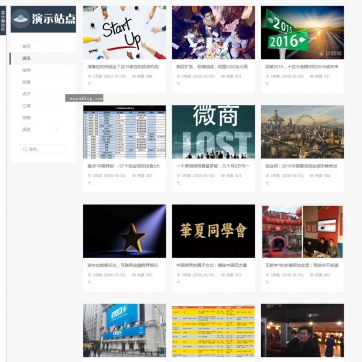362x362 pixels.
Task: Click the eye icon beside heat count 807
Action: point(134,176)
